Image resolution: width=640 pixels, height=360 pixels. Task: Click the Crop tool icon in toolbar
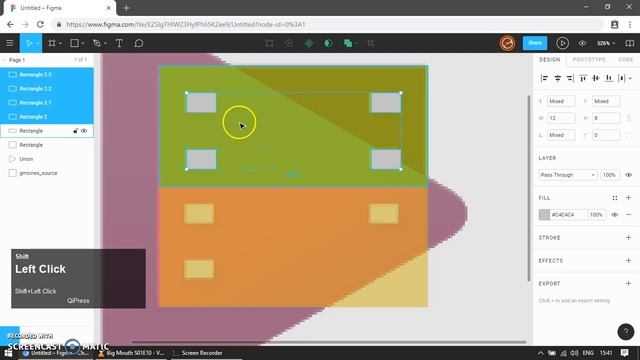coord(370,43)
